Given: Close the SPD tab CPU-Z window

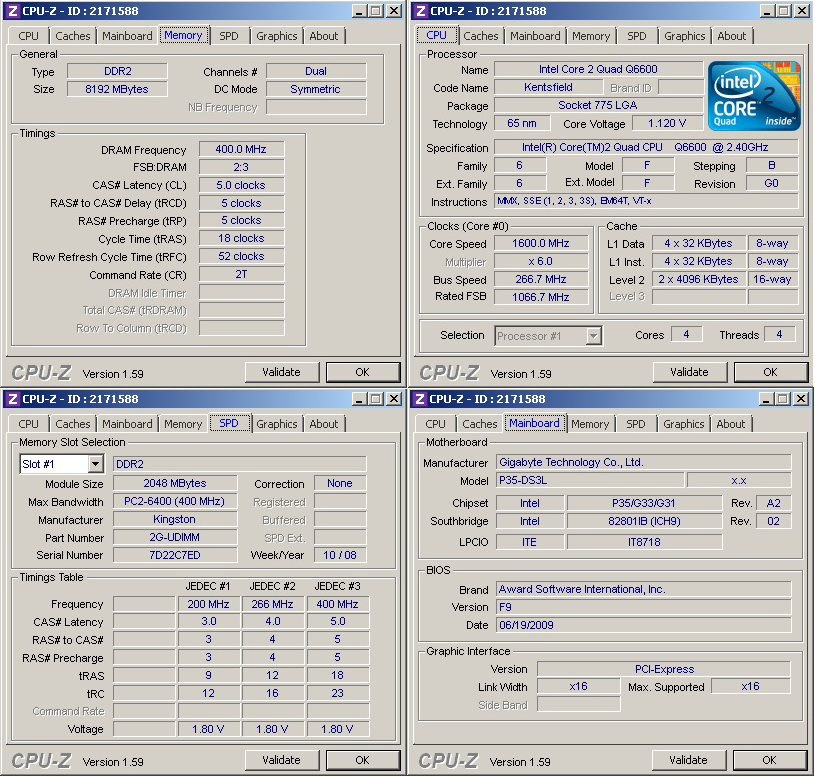Looking at the screenshot, I should click(x=395, y=399).
